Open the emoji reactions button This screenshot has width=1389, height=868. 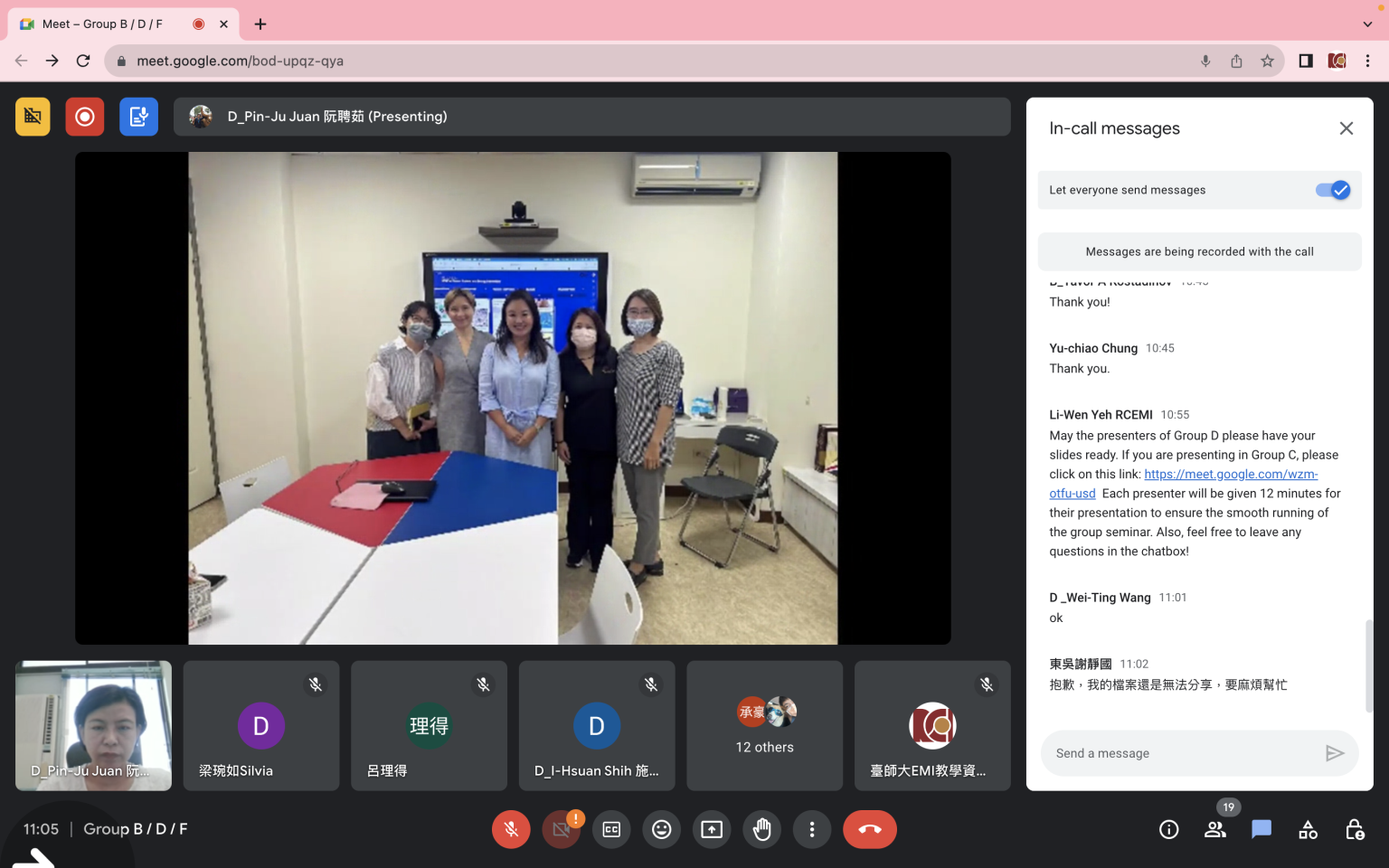[x=662, y=829]
